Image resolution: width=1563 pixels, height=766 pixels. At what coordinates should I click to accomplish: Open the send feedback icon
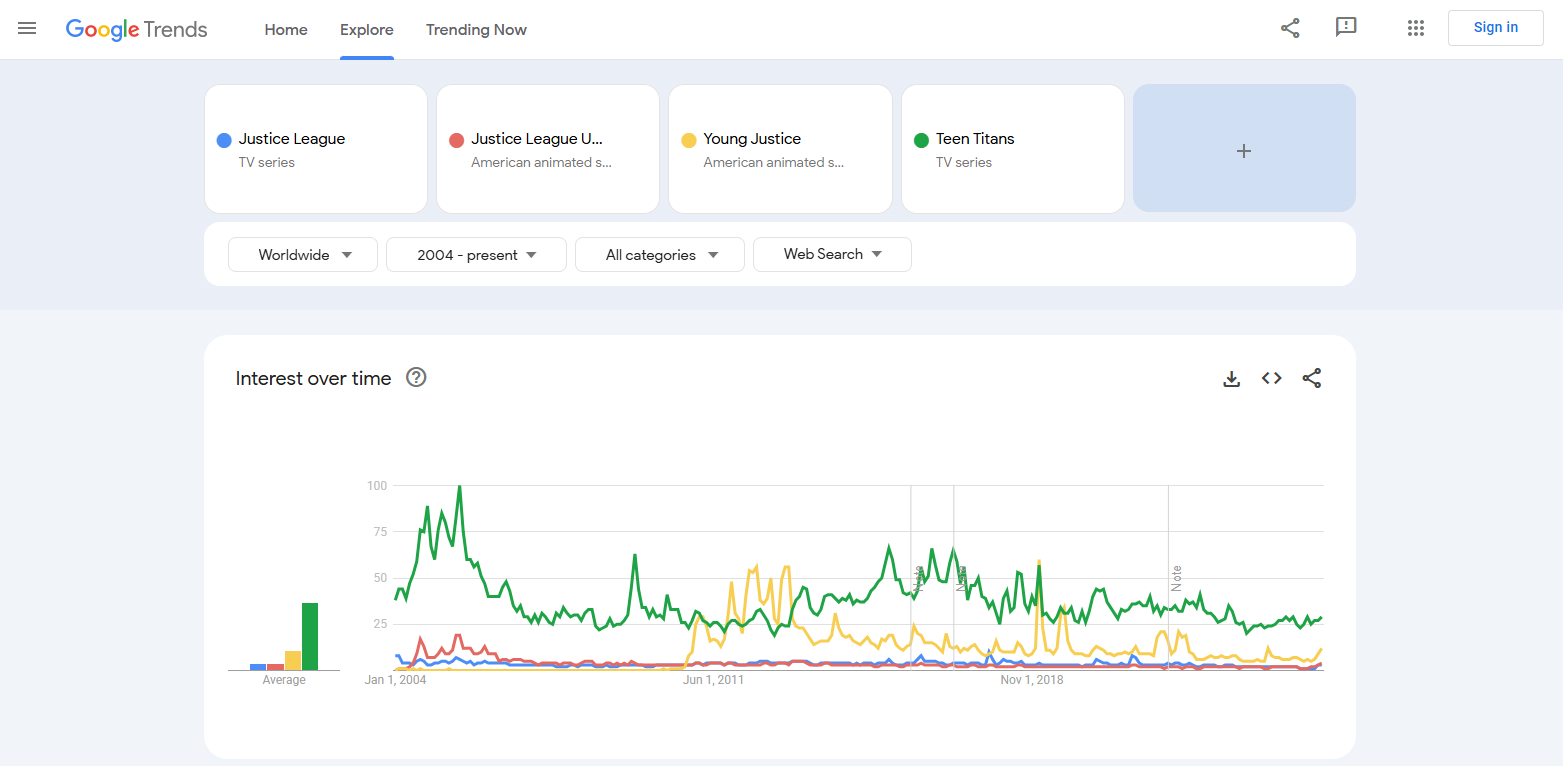coord(1346,28)
